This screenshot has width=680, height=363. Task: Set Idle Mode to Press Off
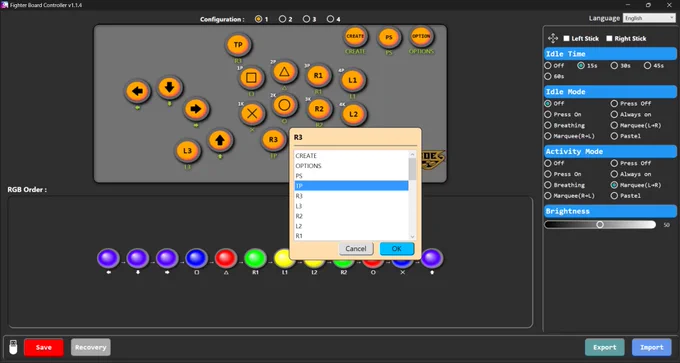pyautogui.click(x=615, y=104)
